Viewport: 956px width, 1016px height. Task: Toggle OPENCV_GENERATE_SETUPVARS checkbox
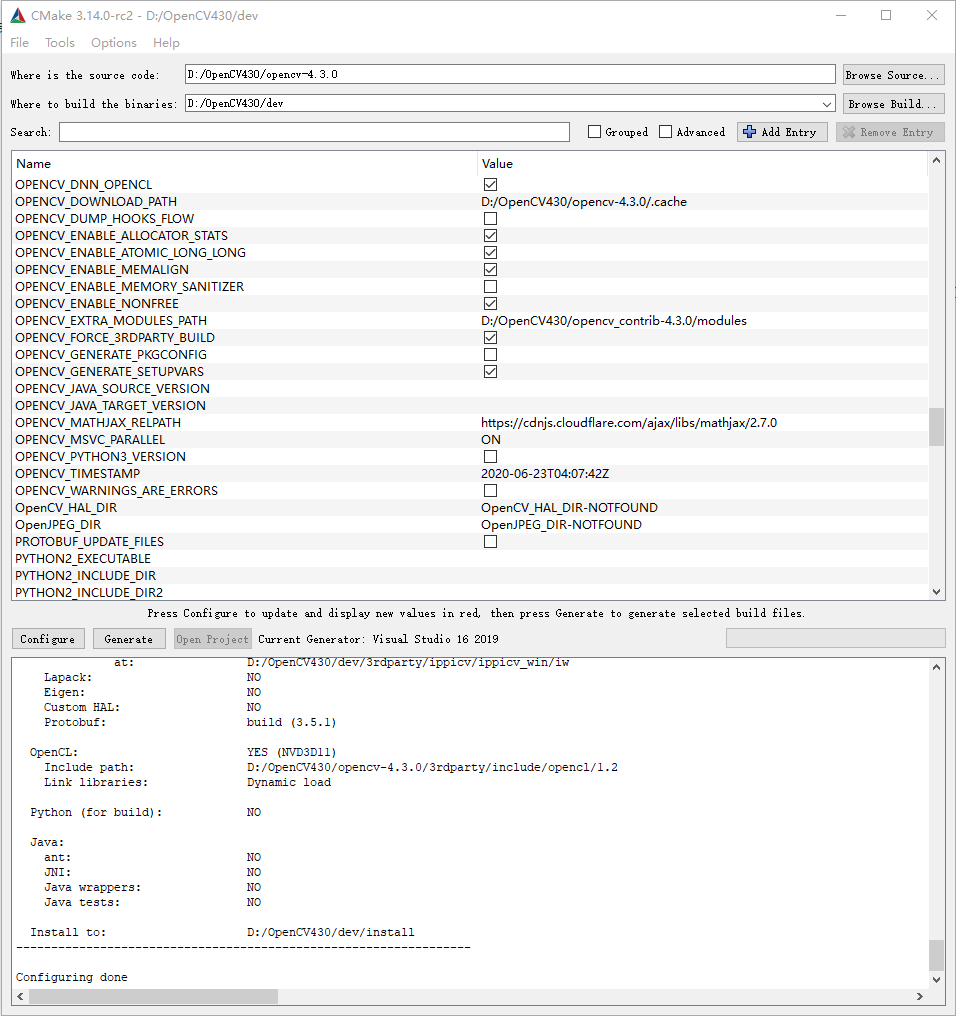(491, 371)
